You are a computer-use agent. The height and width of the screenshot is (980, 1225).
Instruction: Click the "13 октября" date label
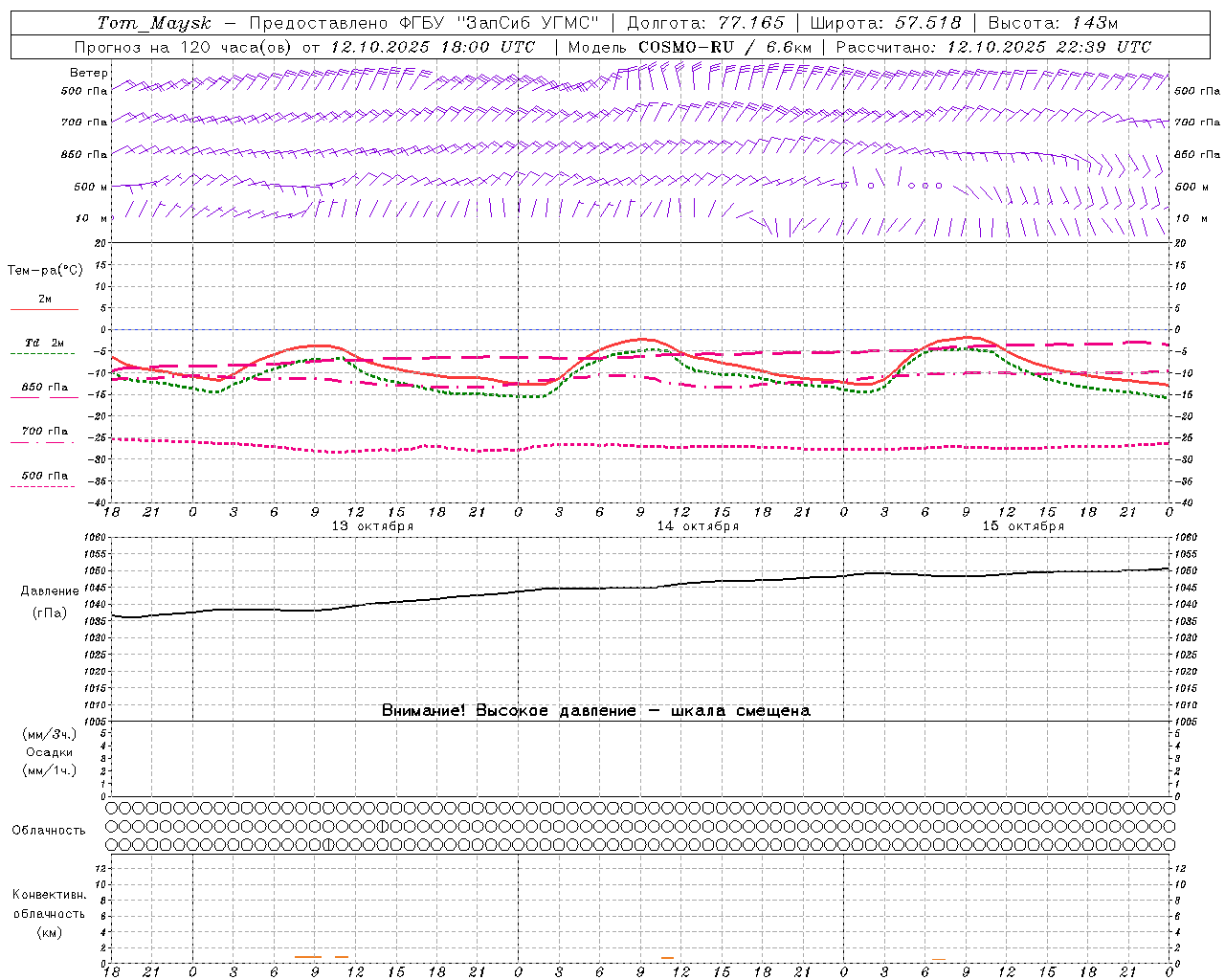coord(372,526)
